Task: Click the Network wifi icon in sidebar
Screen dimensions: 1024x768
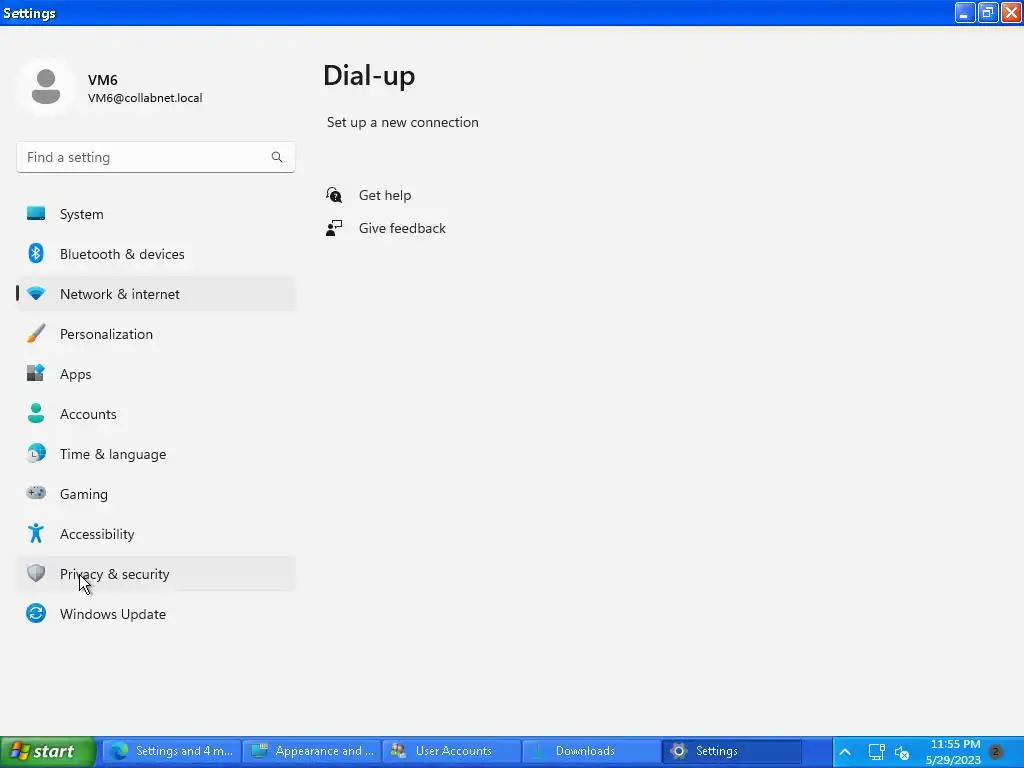Action: click(36, 294)
